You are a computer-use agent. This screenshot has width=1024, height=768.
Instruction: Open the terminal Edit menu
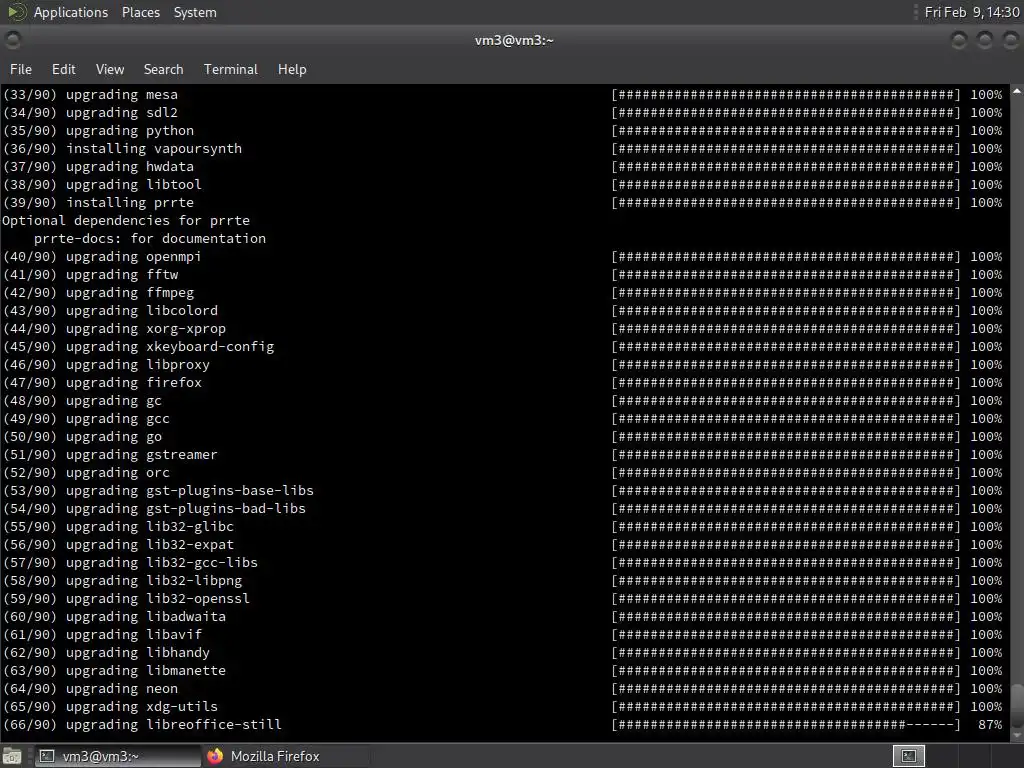pos(63,69)
